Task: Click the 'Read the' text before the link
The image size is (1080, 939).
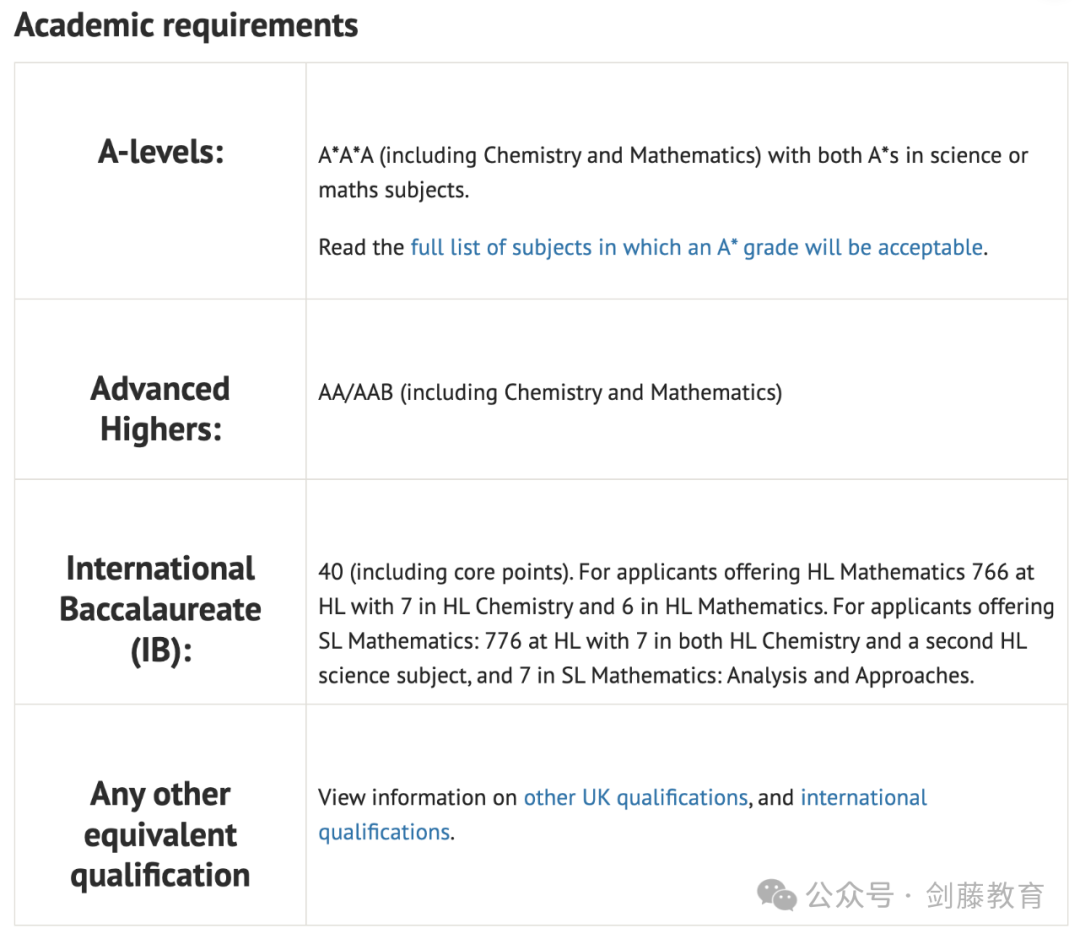Action: (x=361, y=247)
